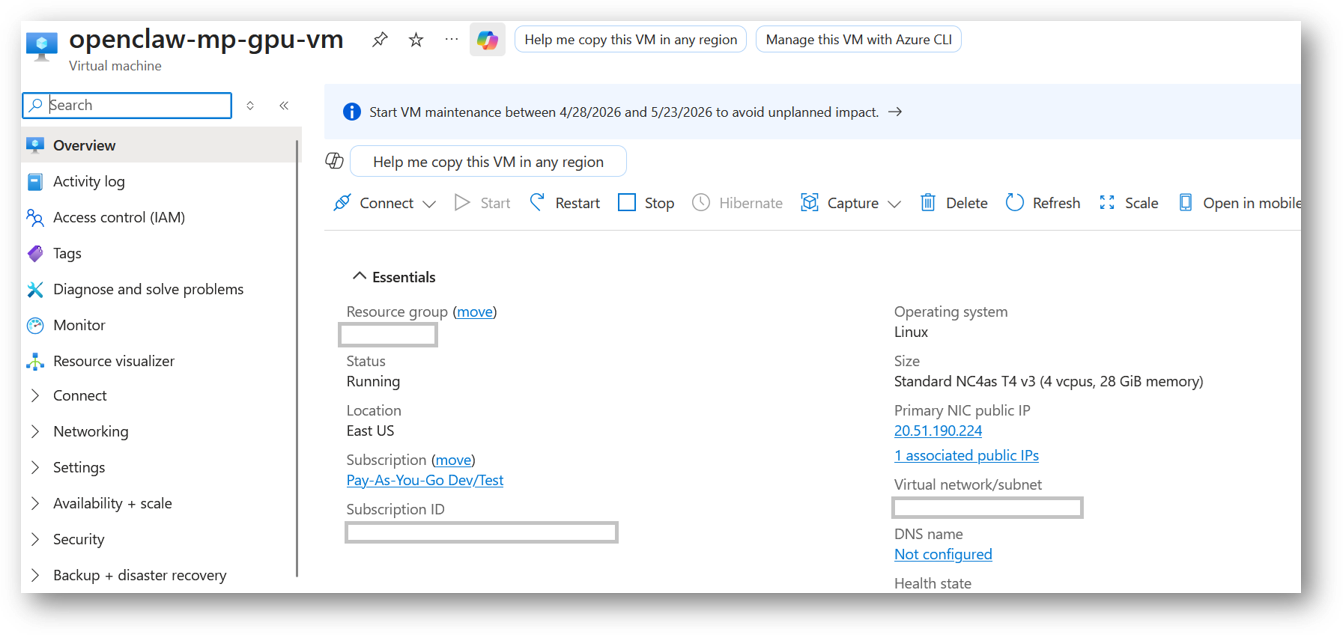Expand the Networking sidebar section
The width and height of the screenshot is (1343, 635).
(x=35, y=432)
